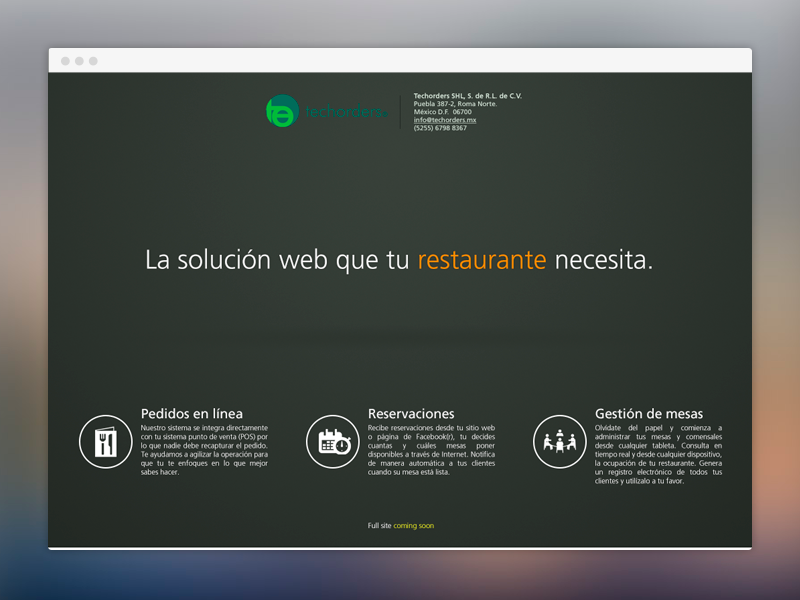800x600 pixels.
Task: Open the fork and knife Pedidos icon
Action: tap(106, 442)
